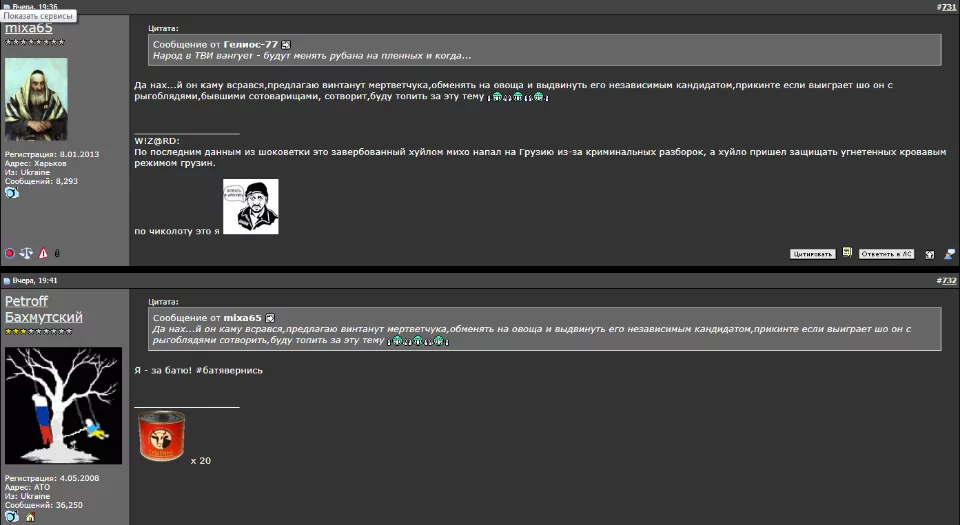Click 'Сообщений: 36,250' under Petroff
960x525 pixels.
(43, 505)
